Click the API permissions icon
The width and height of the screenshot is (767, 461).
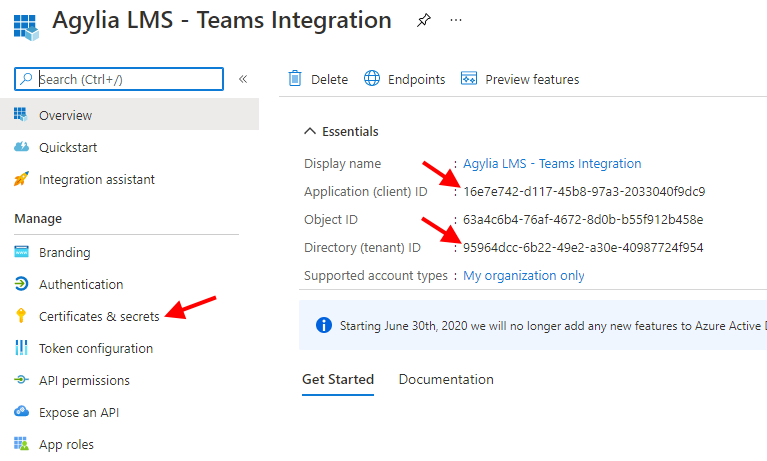click(21, 379)
